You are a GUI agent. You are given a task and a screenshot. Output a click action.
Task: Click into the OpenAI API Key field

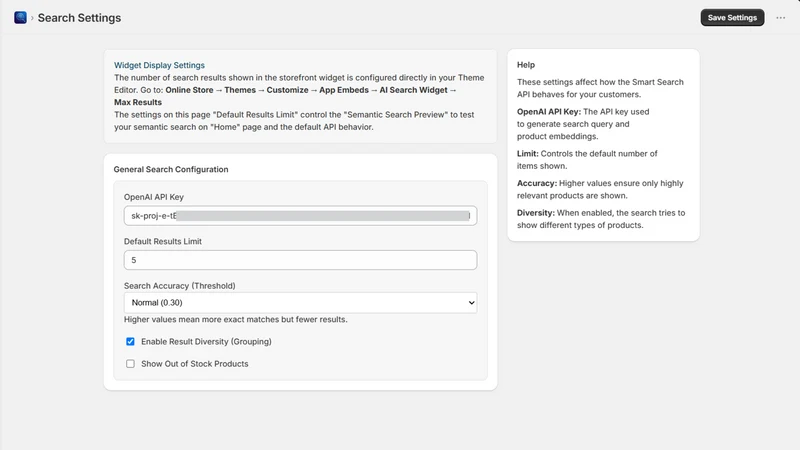pyautogui.click(x=300, y=216)
